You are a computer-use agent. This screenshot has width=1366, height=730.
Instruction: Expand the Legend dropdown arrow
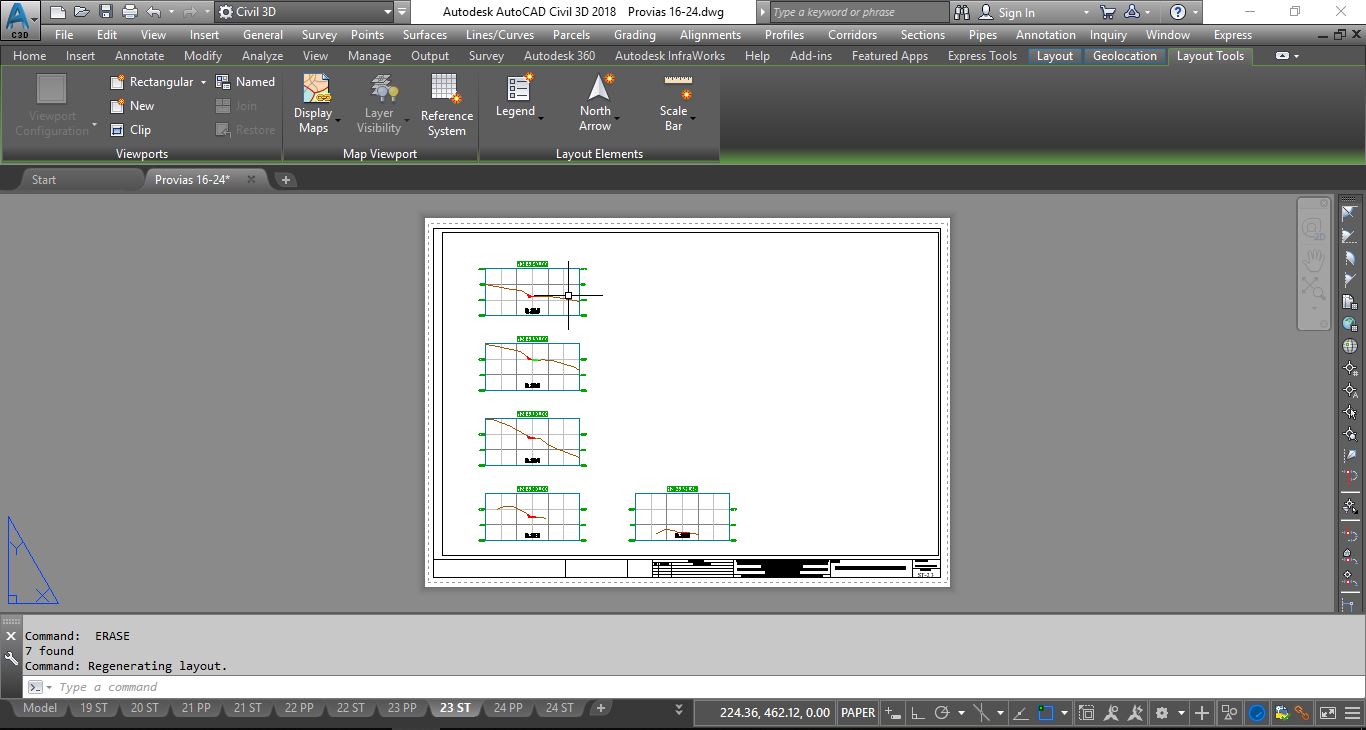[541, 119]
